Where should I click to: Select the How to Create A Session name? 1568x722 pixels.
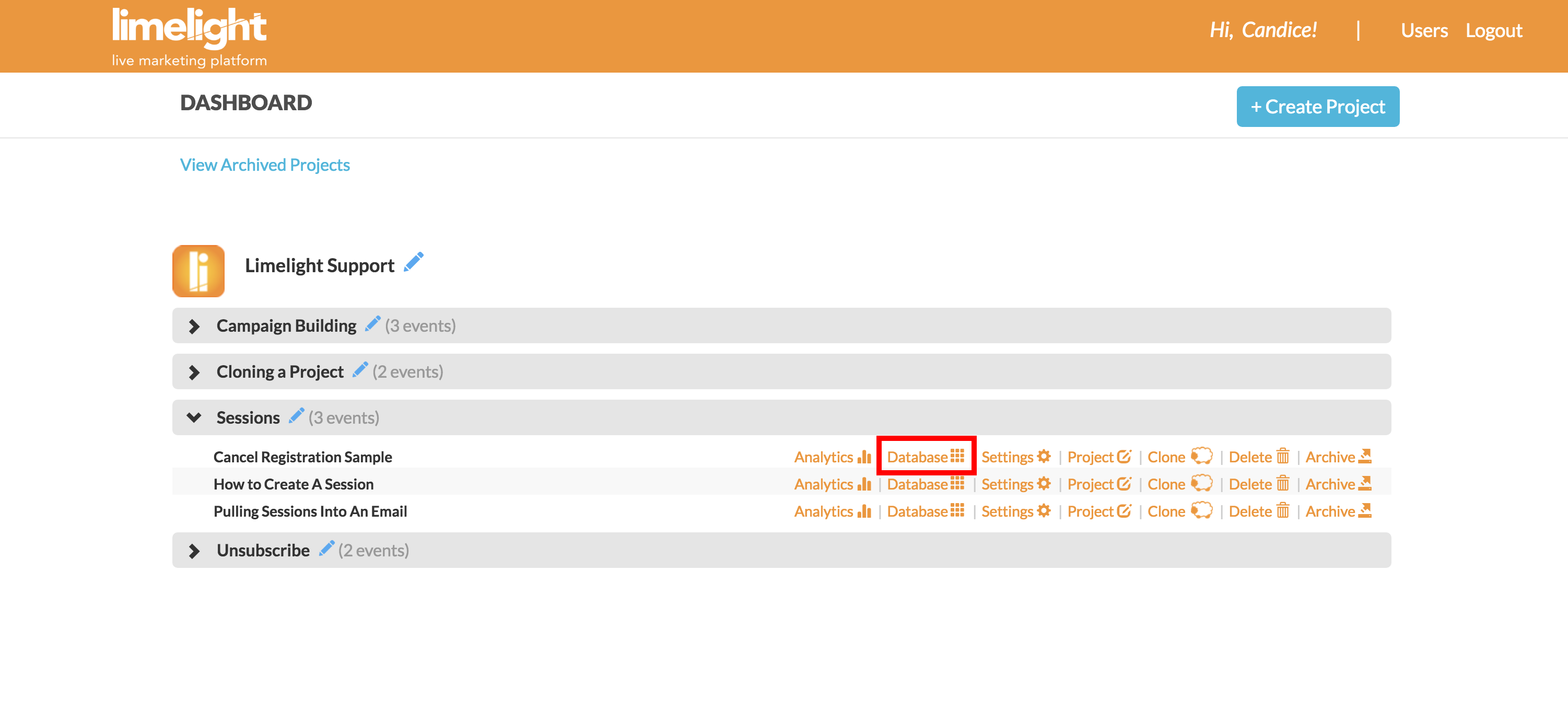pos(294,484)
